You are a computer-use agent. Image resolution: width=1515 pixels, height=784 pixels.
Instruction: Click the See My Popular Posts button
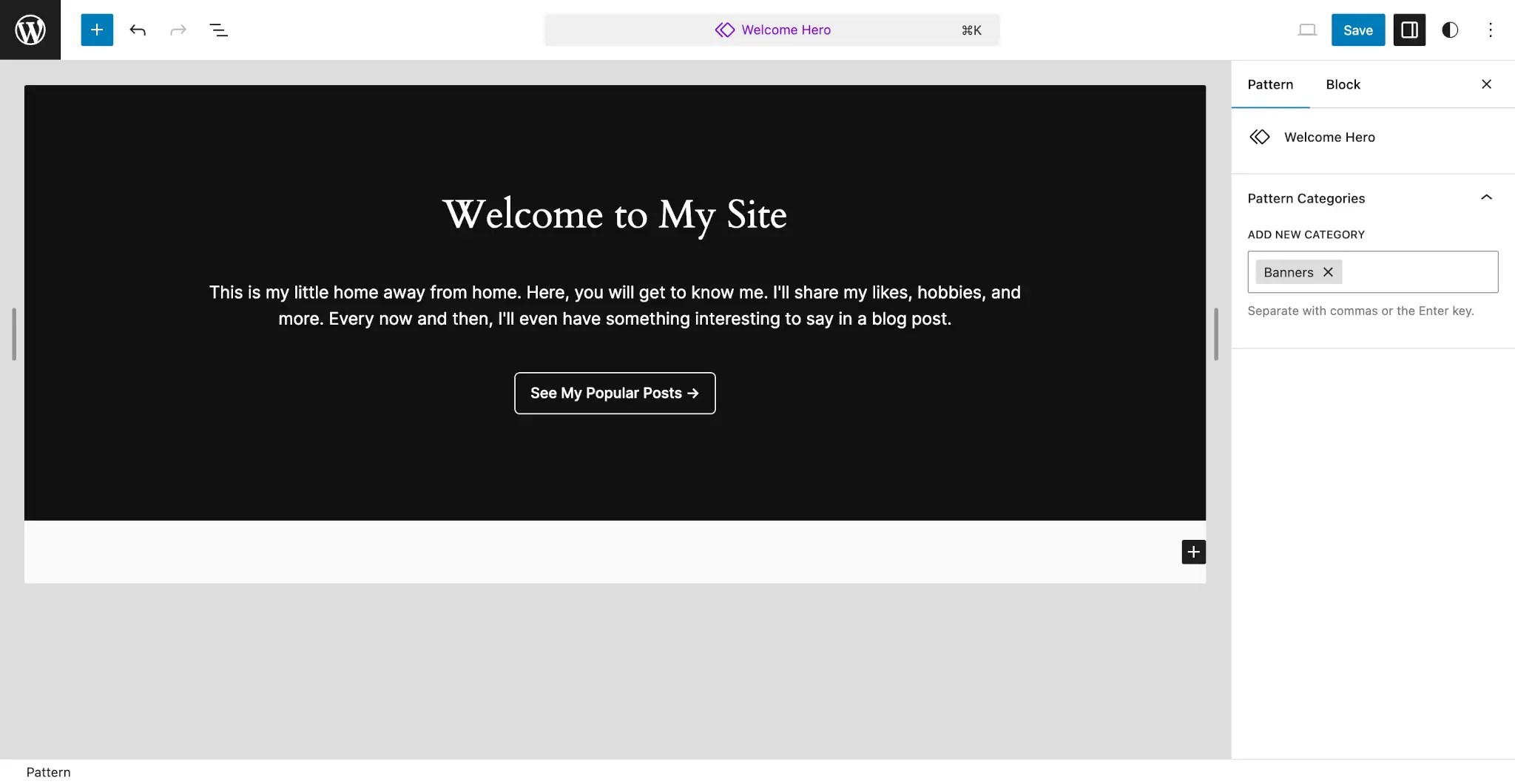point(614,393)
